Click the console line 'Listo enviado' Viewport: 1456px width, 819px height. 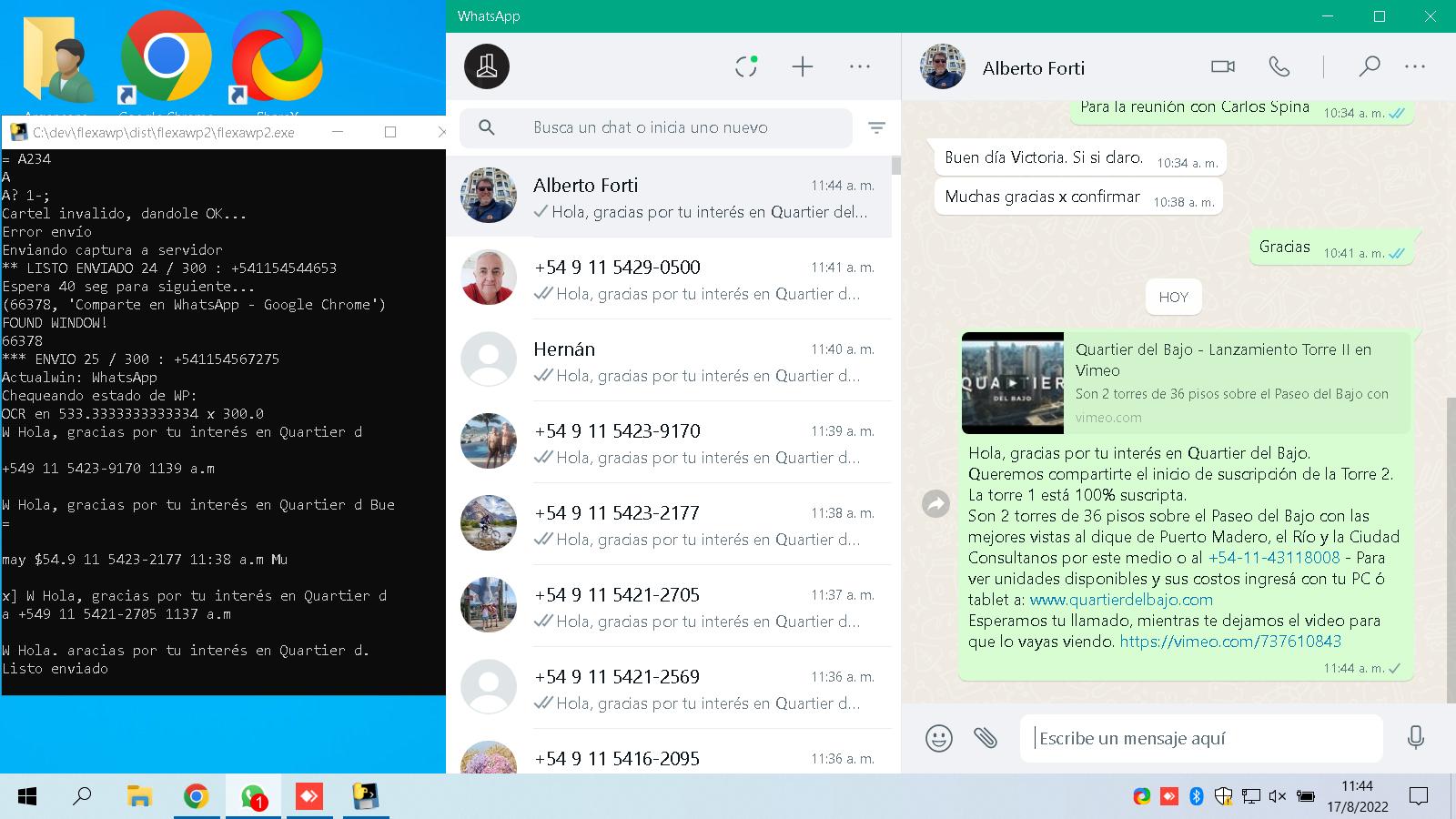point(56,669)
